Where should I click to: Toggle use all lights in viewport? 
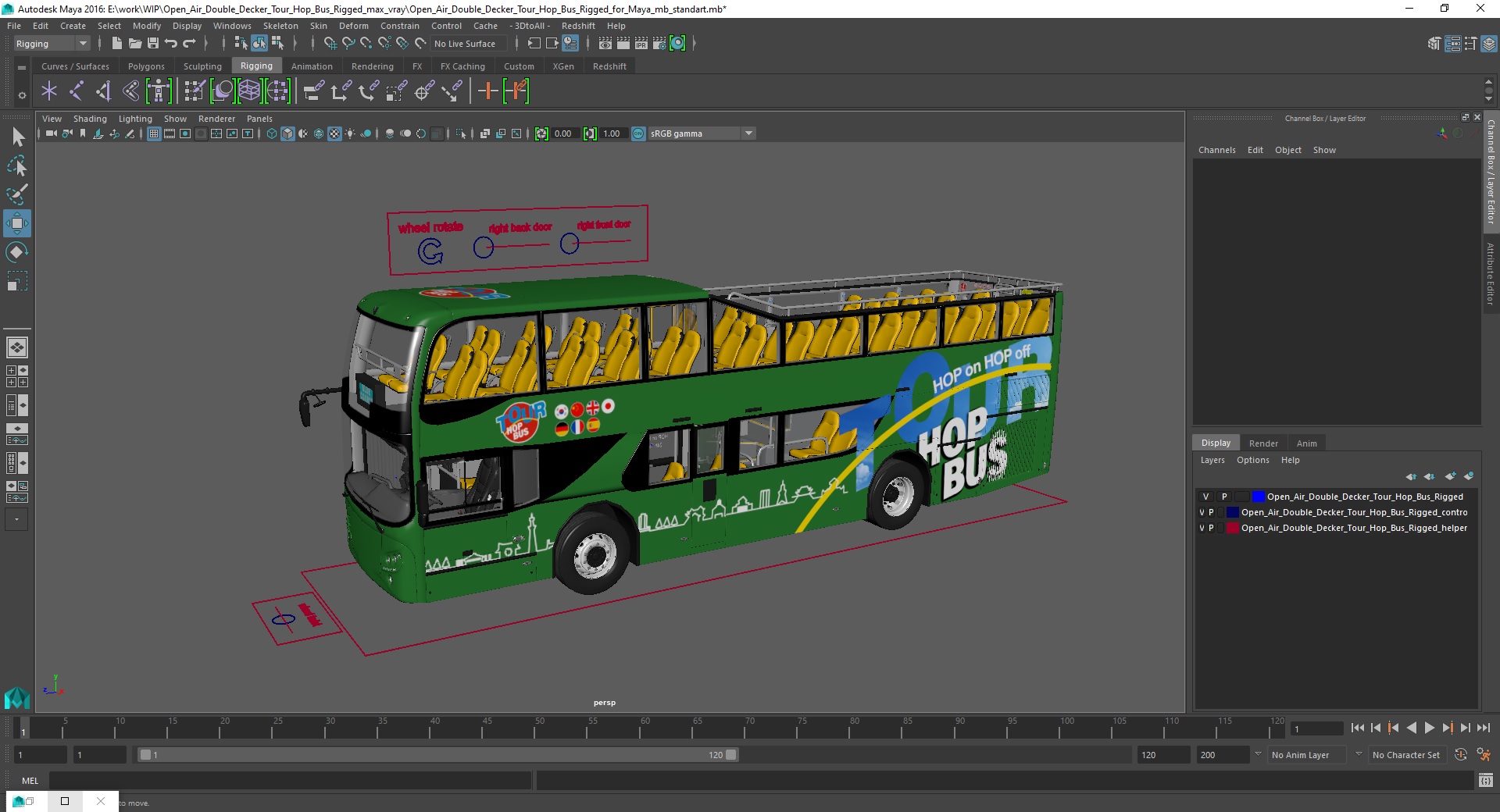click(350, 134)
